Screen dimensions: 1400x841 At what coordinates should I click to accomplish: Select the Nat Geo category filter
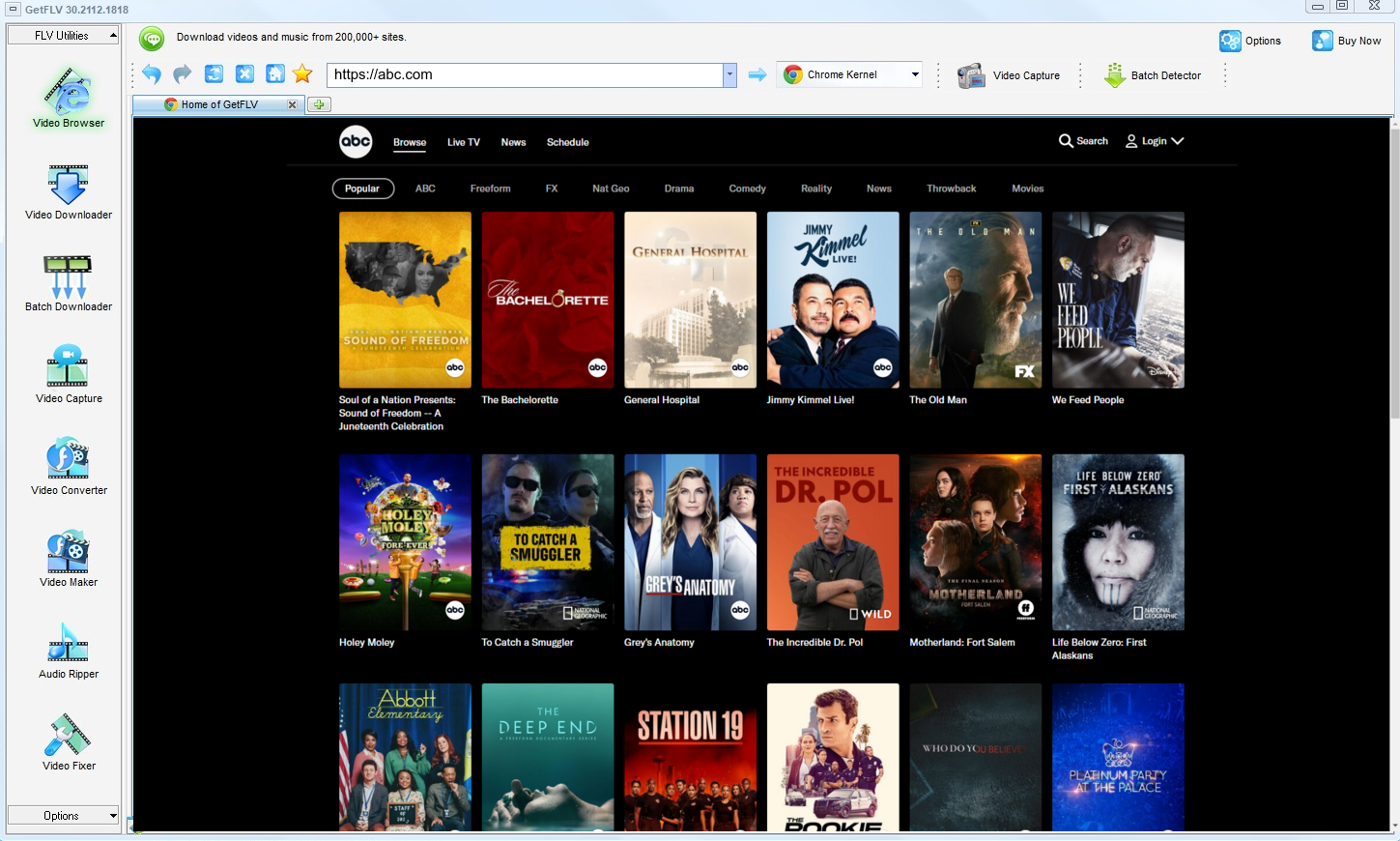(x=611, y=188)
